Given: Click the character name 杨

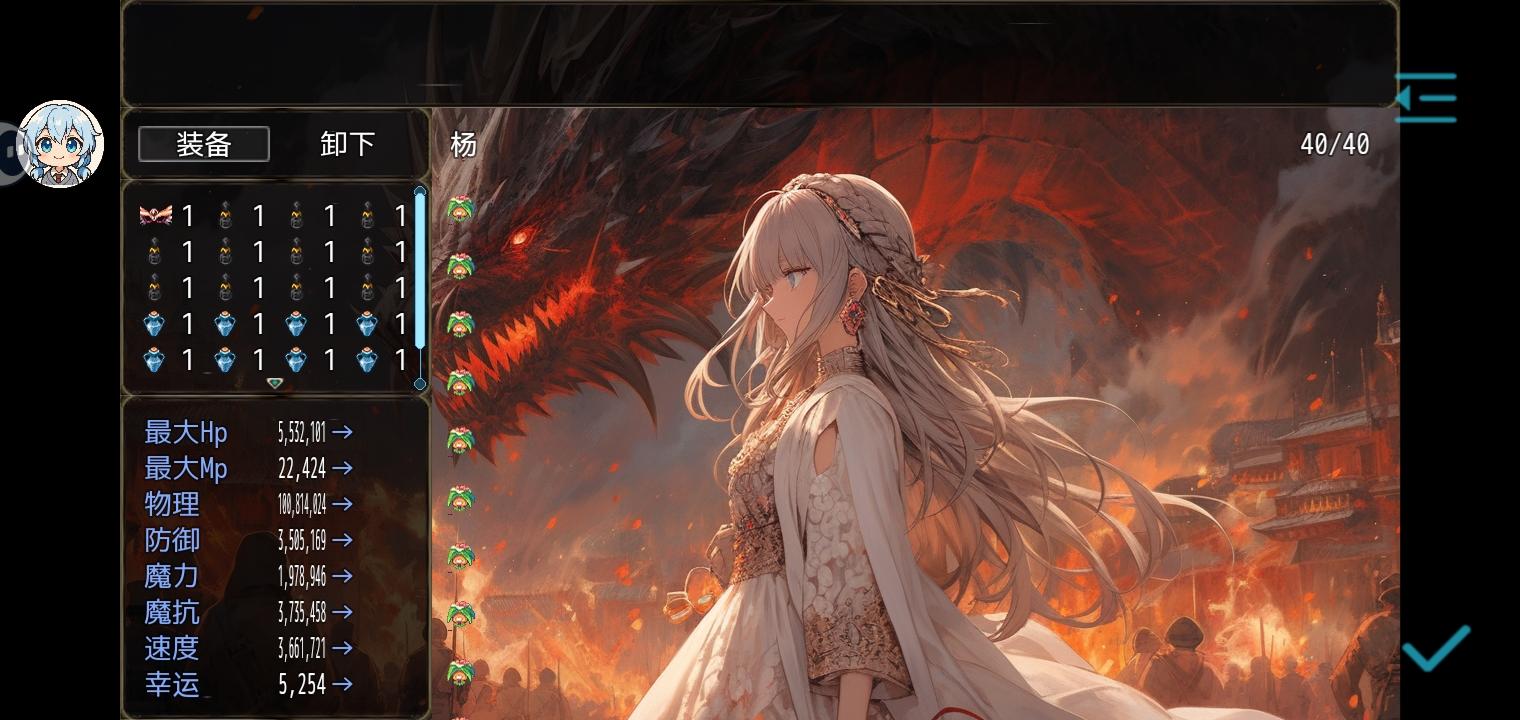Looking at the screenshot, I should [x=464, y=144].
